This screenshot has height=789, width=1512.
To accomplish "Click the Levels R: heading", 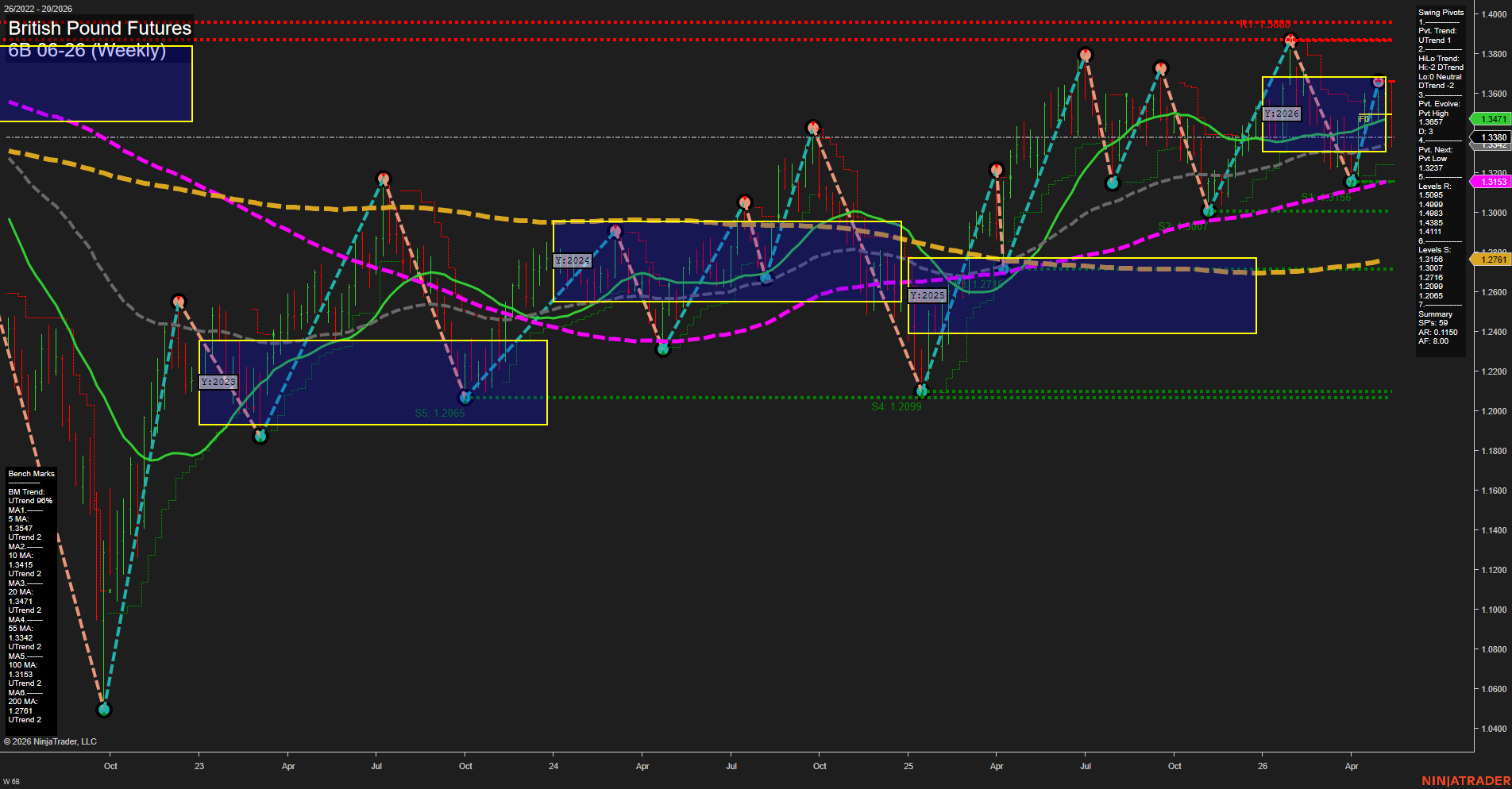I will tap(1435, 187).
